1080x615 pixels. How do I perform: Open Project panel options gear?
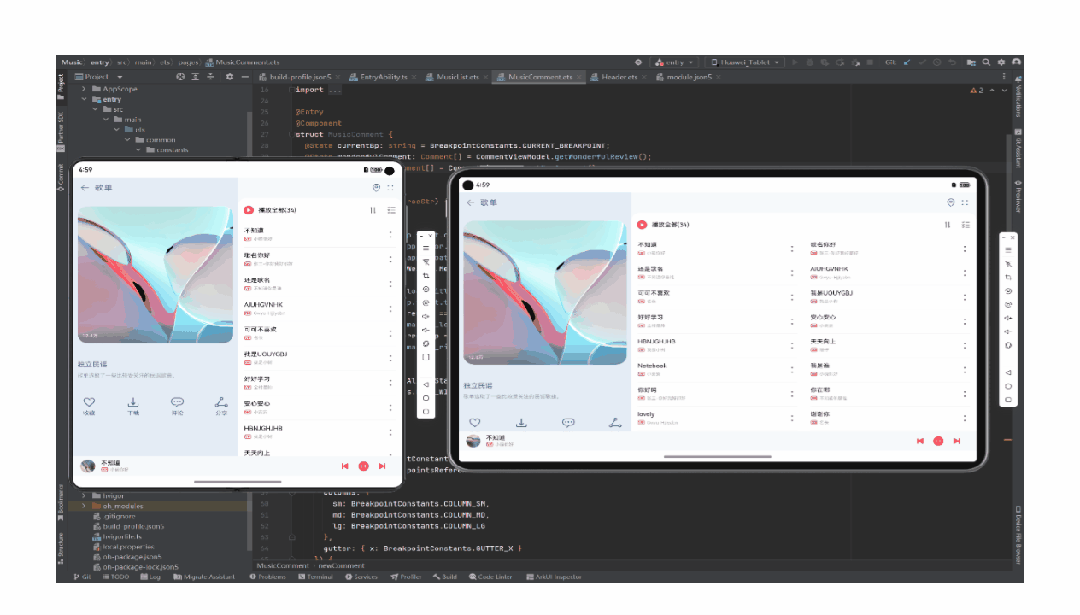(229, 76)
